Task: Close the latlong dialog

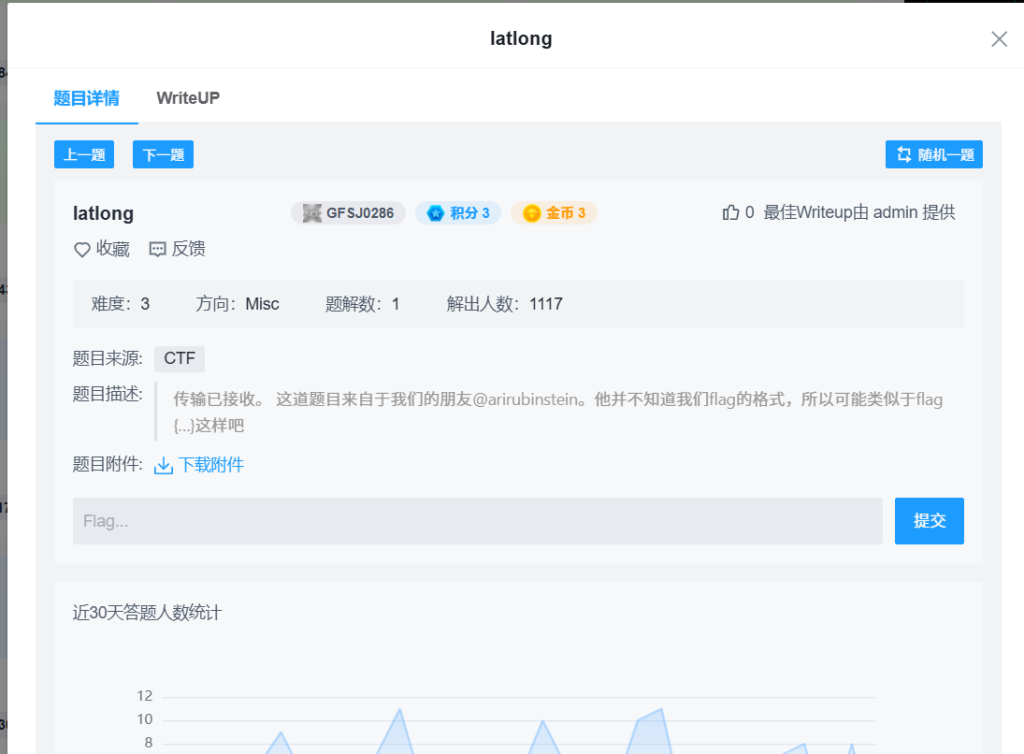Action: (x=998, y=39)
